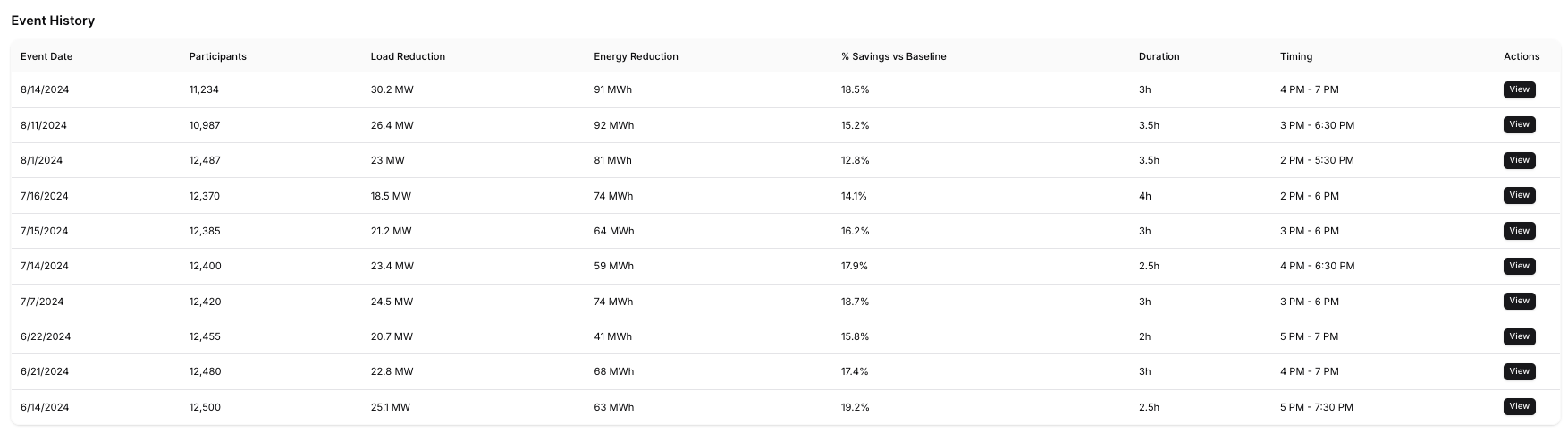Open View for the 8/11/2024 event
This screenshot has width=1568, height=434.
1519,124
